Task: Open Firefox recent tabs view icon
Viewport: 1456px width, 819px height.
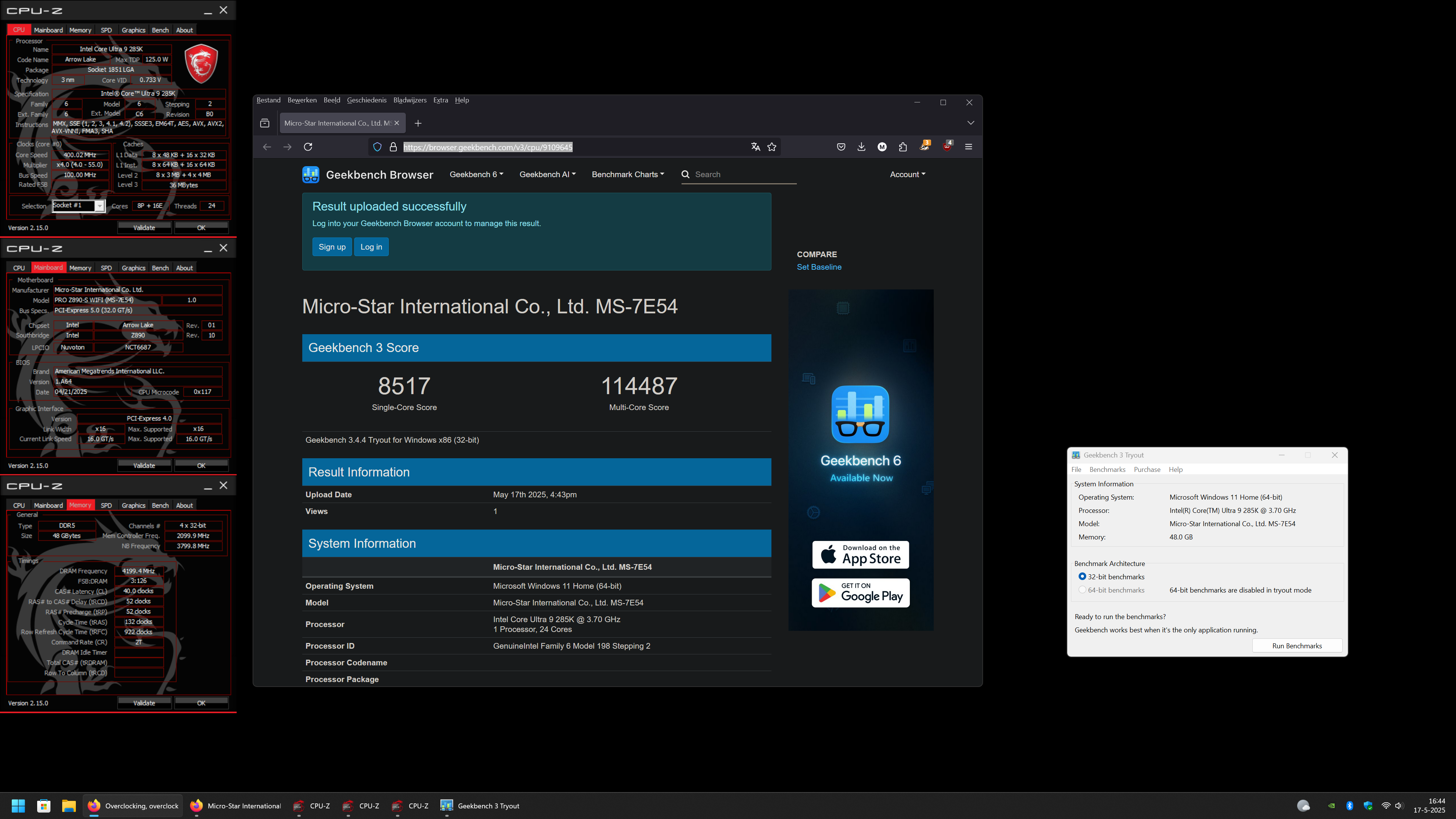Action: point(264,123)
